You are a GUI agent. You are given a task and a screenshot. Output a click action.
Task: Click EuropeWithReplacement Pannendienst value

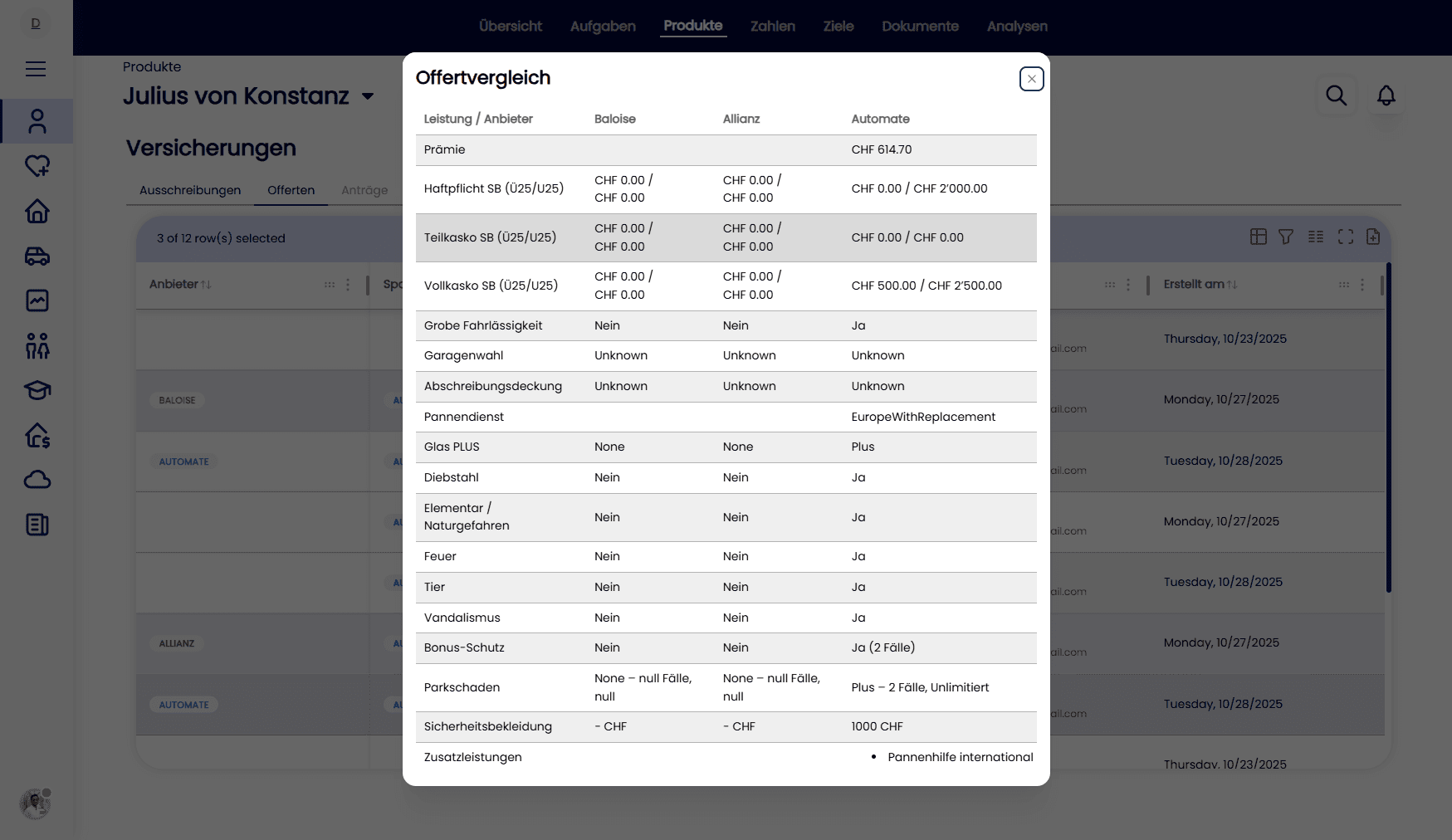923,417
